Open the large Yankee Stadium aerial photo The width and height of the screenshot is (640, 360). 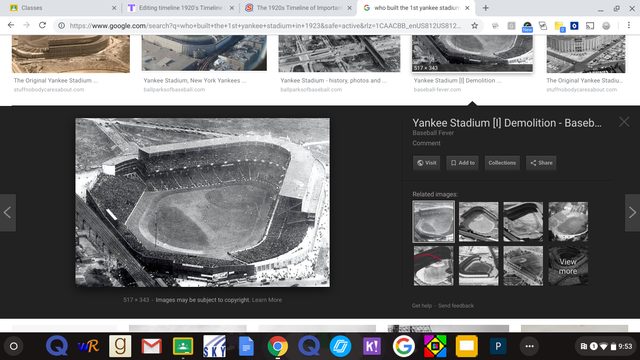point(202,202)
